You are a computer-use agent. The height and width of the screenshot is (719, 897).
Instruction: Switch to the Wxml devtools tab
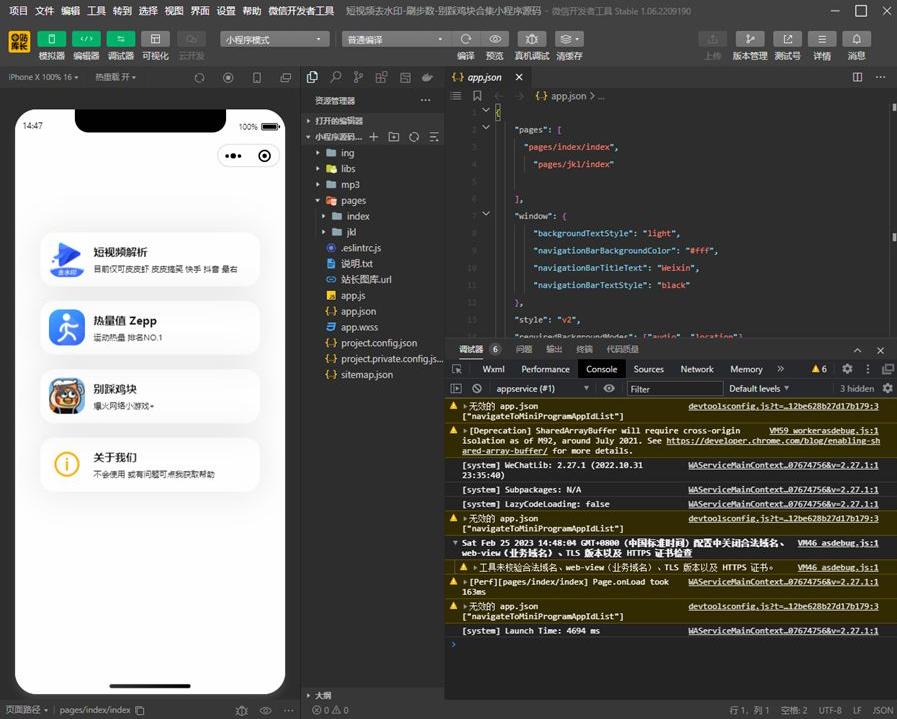pos(493,370)
